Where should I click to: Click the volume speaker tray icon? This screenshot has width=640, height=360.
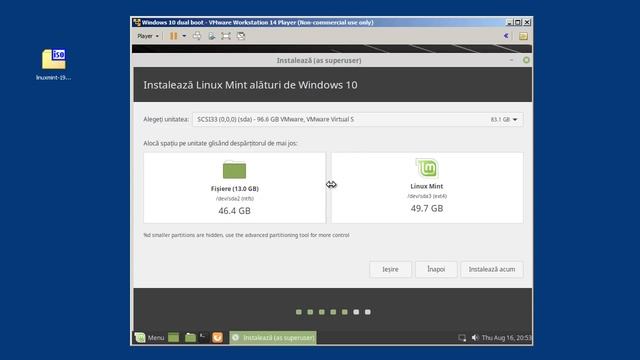coord(475,338)
